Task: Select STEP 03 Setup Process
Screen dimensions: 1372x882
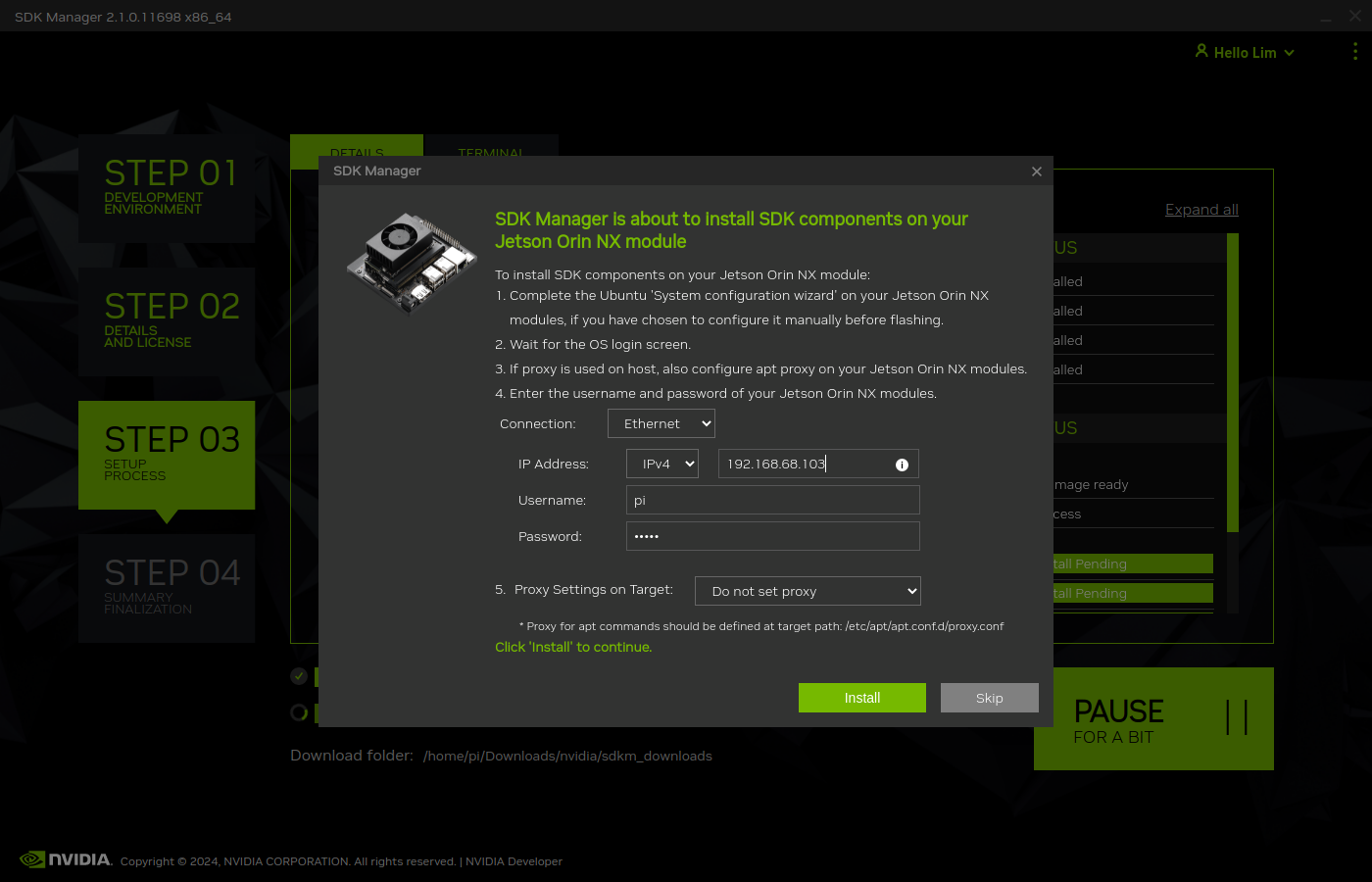Action: coord(167,455)
